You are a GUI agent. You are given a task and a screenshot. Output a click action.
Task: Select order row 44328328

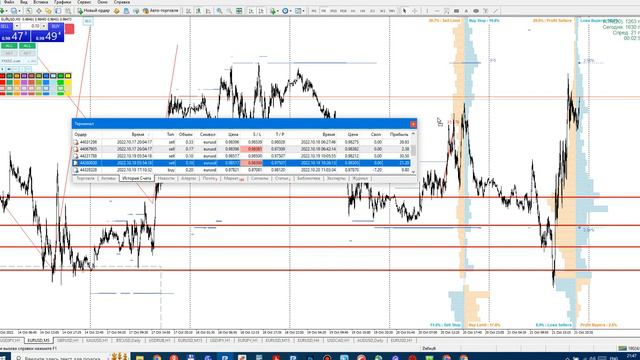(242, 170)
